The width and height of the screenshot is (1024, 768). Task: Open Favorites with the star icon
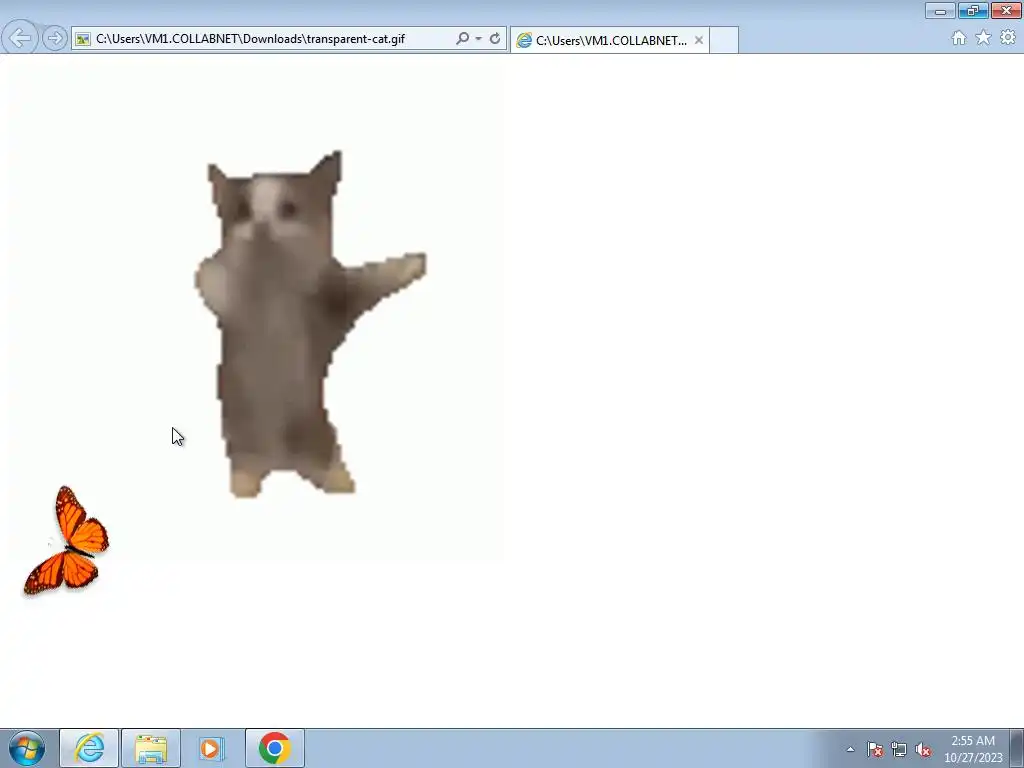click(983, 38)
